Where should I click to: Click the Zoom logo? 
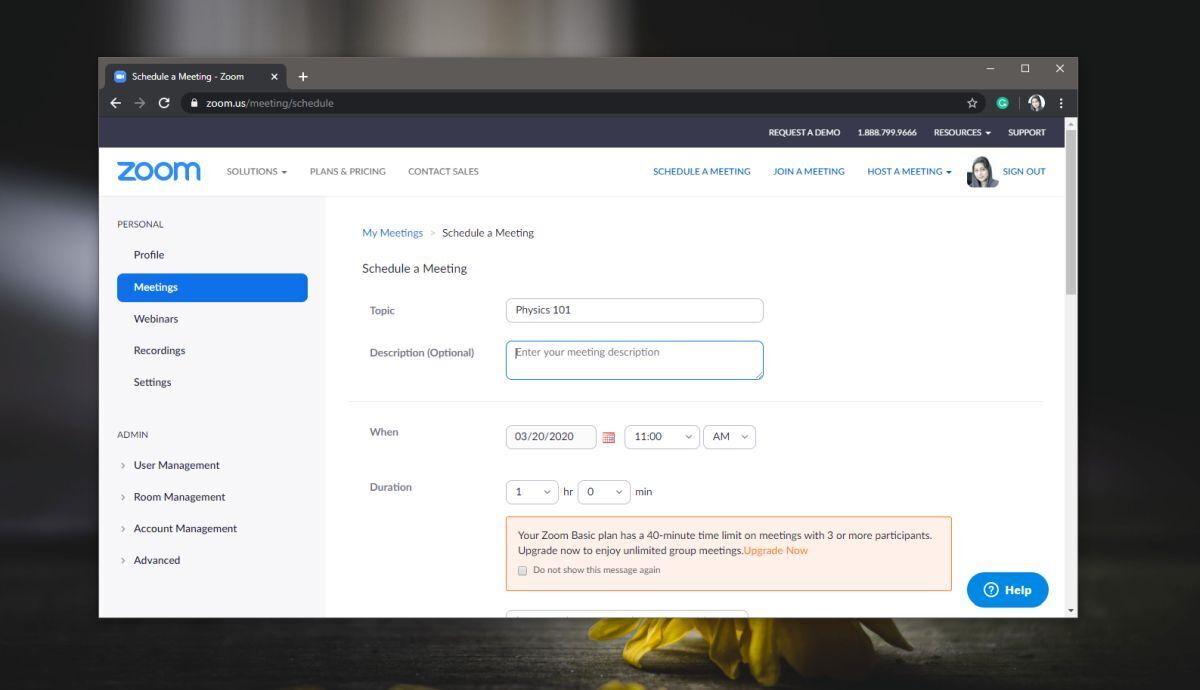pos(157,170)
